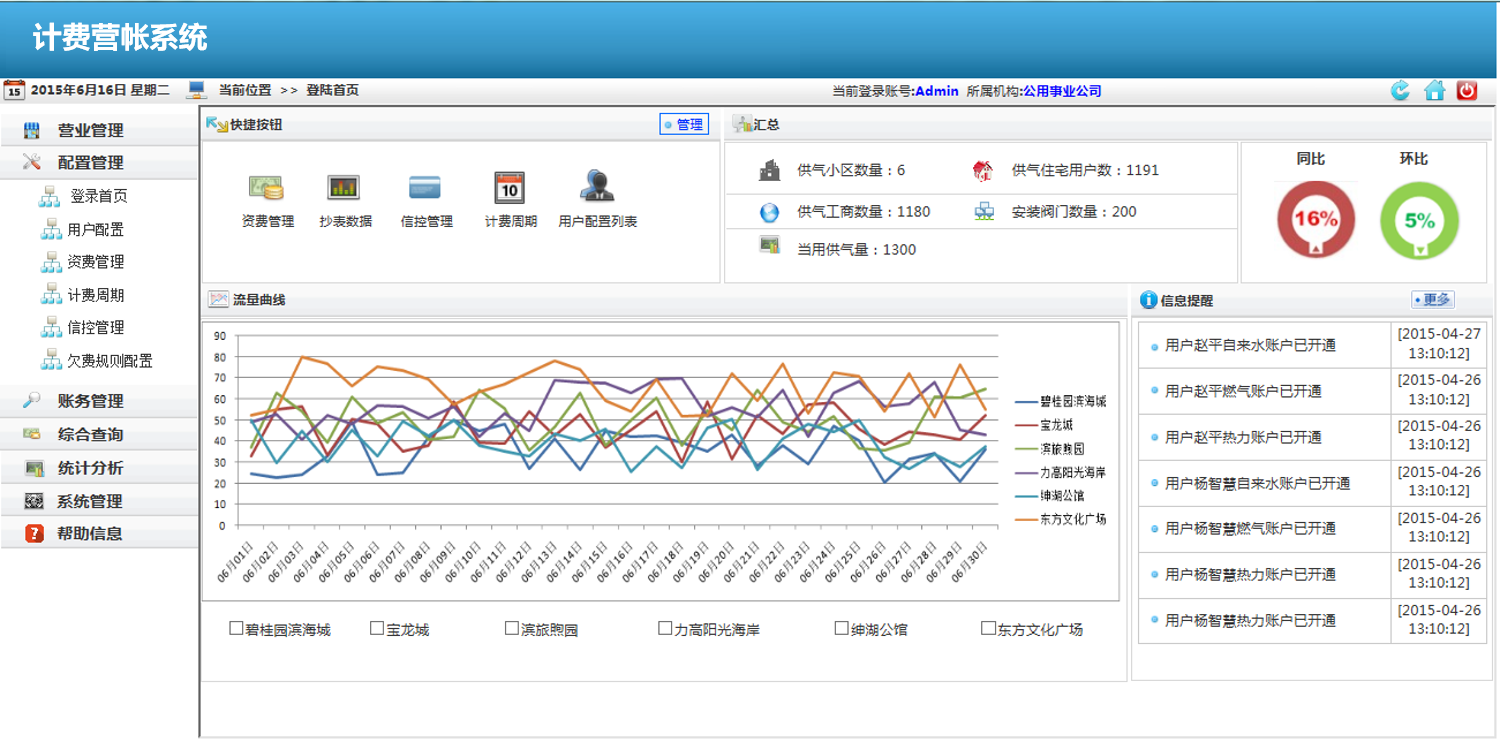The width and height of the screenshot is (1500, 742).
Task: Click 宝龙城 red chart legend entry
Action: point(1044,425)
